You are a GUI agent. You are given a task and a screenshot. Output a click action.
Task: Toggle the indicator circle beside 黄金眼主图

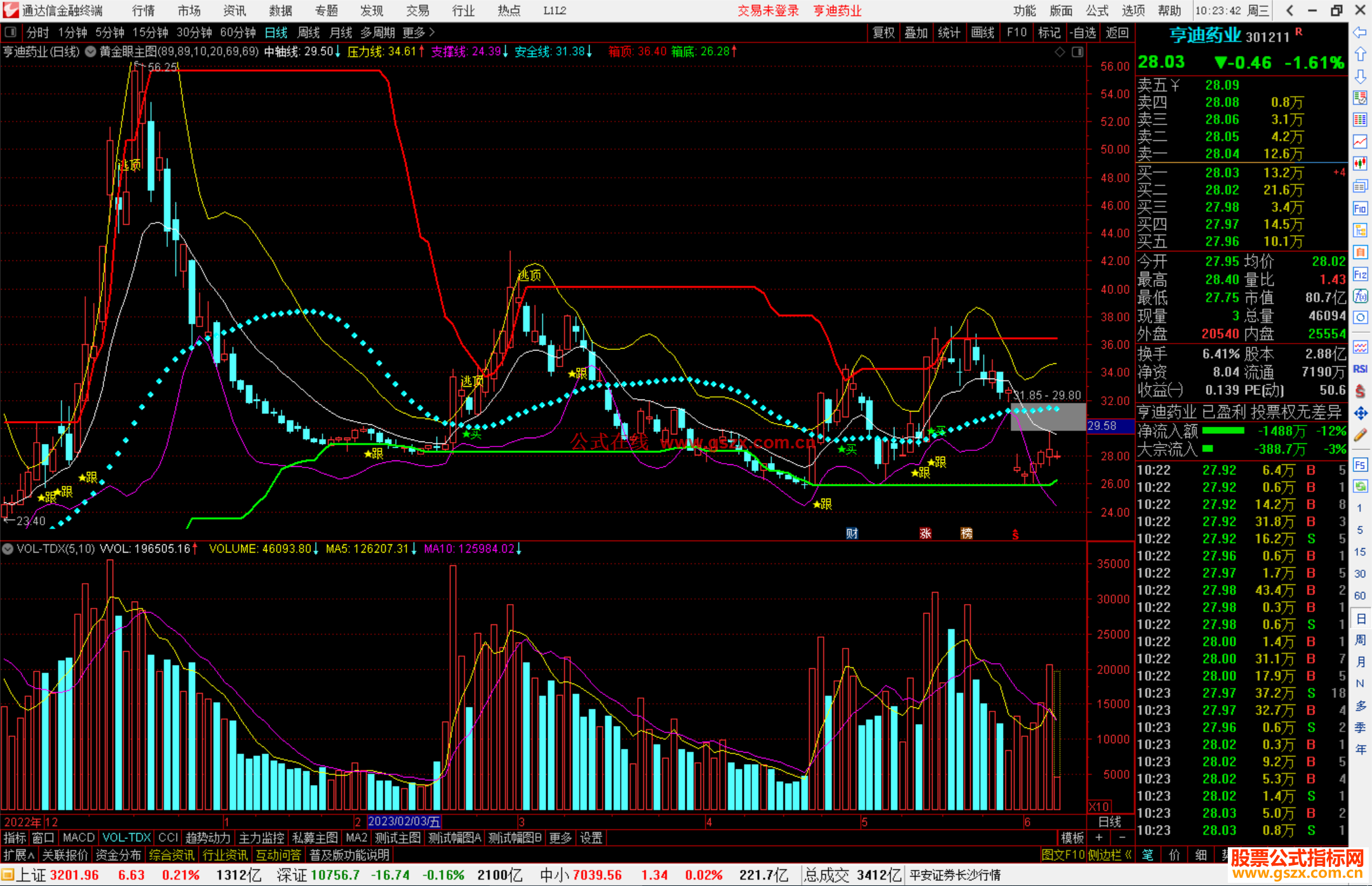[91, 51]
